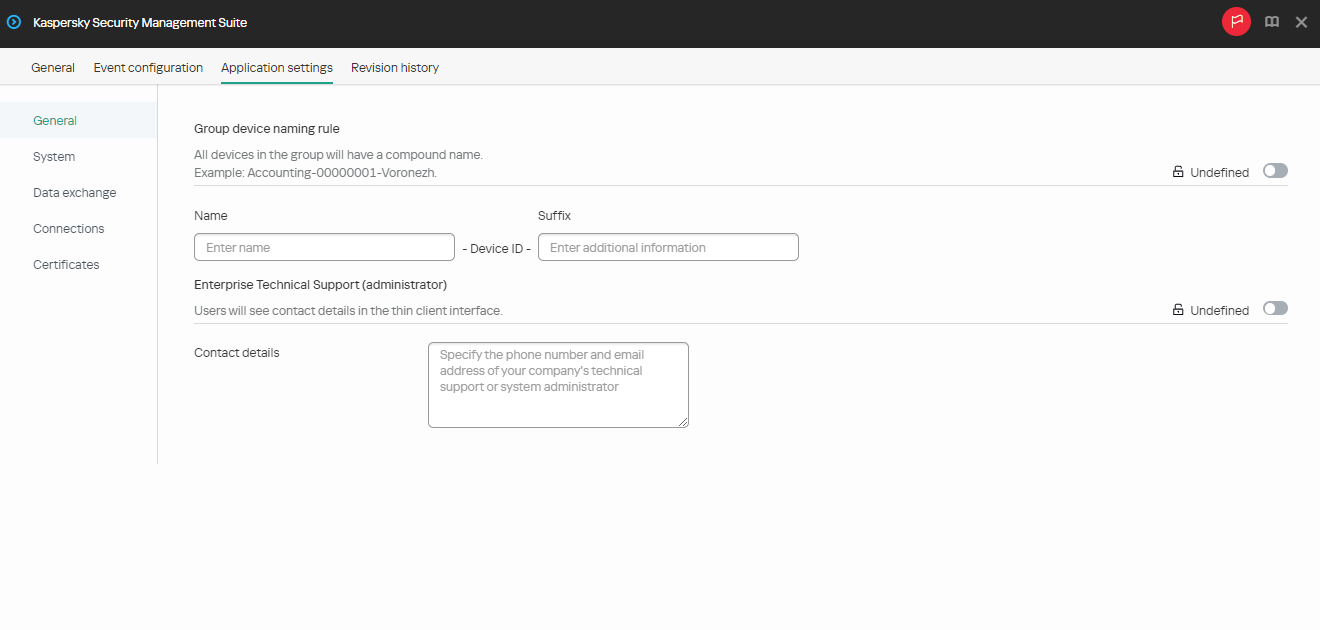Click the lock icon beside Group device naming rule's Undefined status
Viewport: 1320px width, 630px height.
click(x=1177, y=171)
